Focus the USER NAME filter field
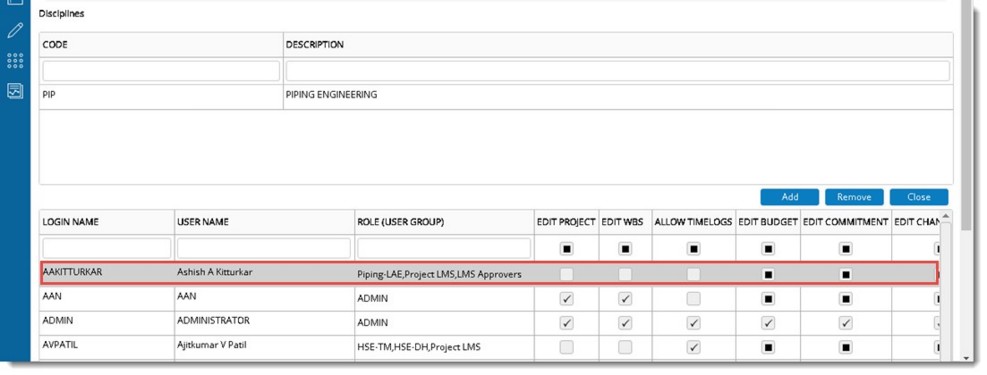The width and height of the screenshot is (987, 375). pos(264,249)
